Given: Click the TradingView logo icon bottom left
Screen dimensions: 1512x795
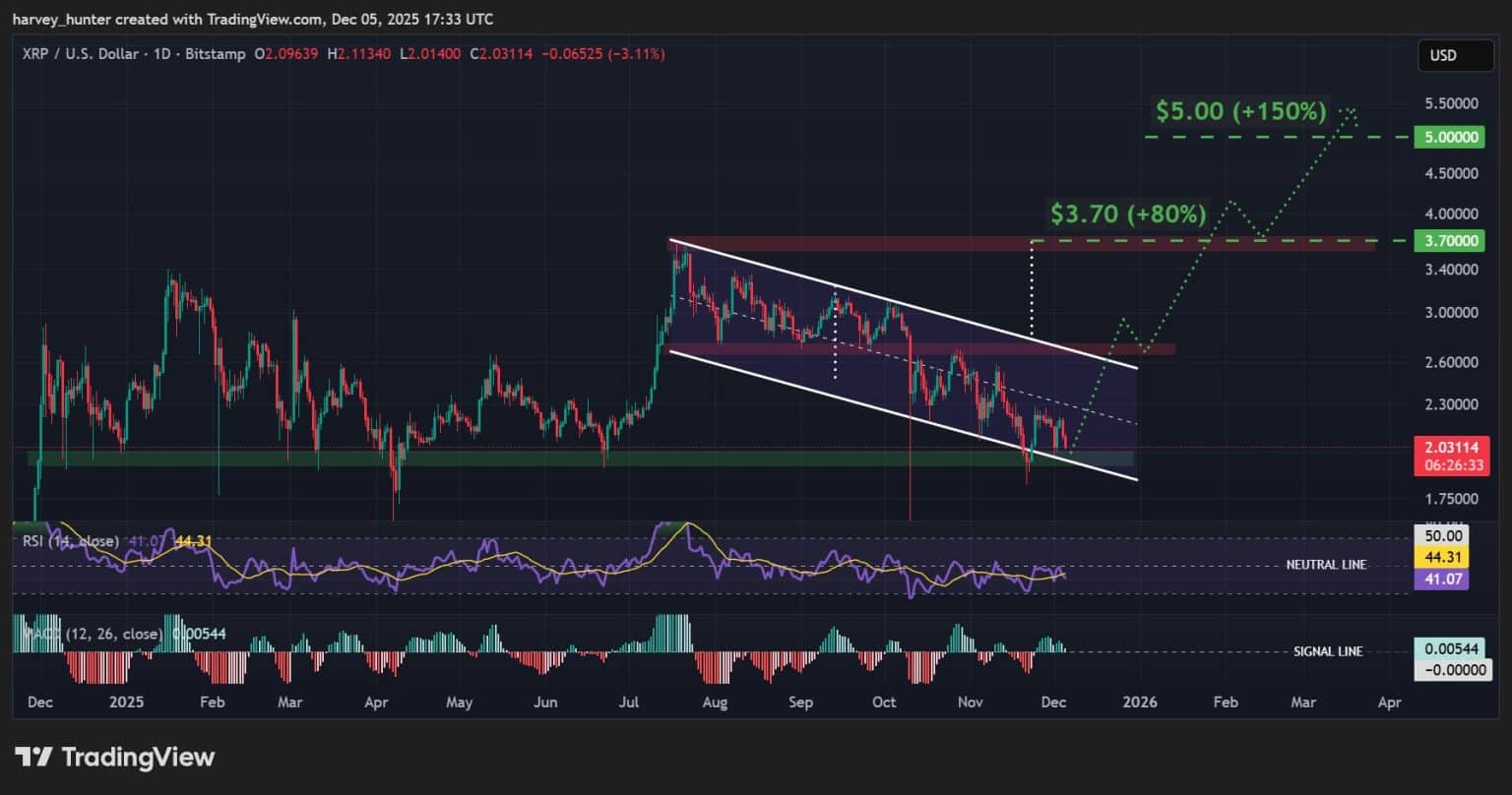Looking at the screenshot, I should coord(36,757).
